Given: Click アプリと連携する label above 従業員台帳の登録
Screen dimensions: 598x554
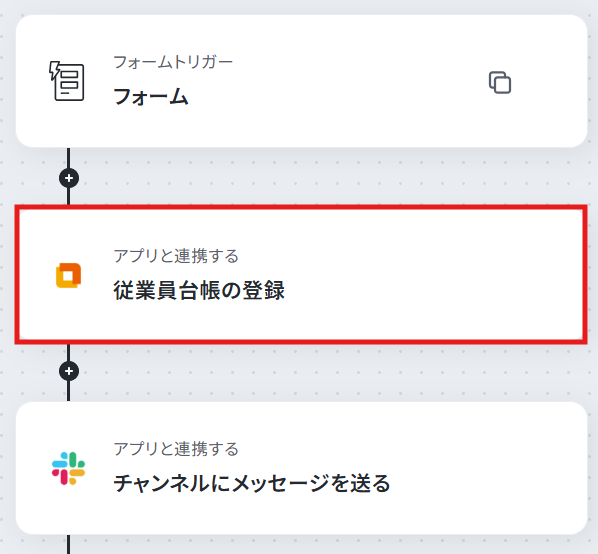Looking at the screenshot, I should pos(176,255).
